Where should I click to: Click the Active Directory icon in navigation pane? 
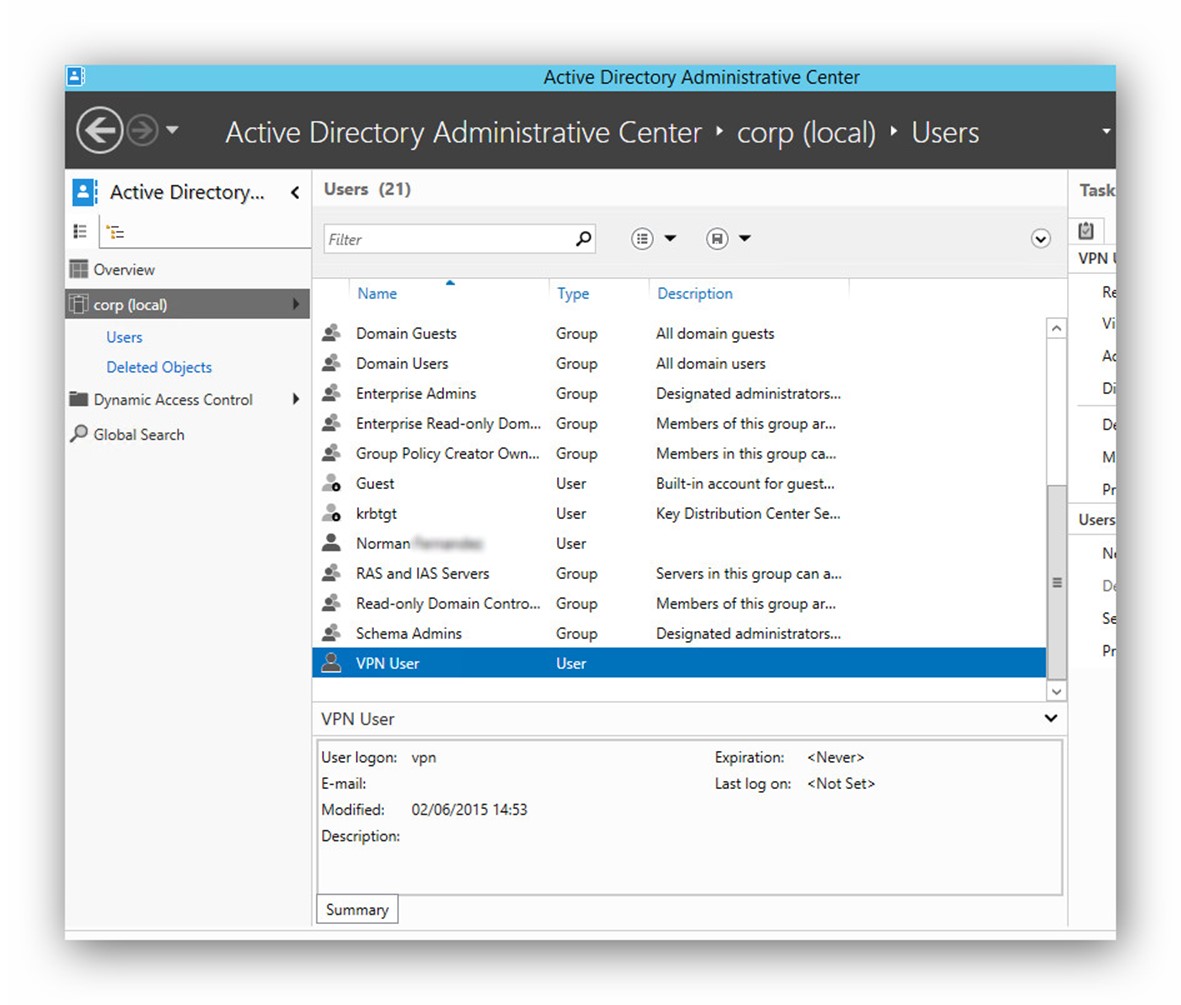[x=84, y=192]
